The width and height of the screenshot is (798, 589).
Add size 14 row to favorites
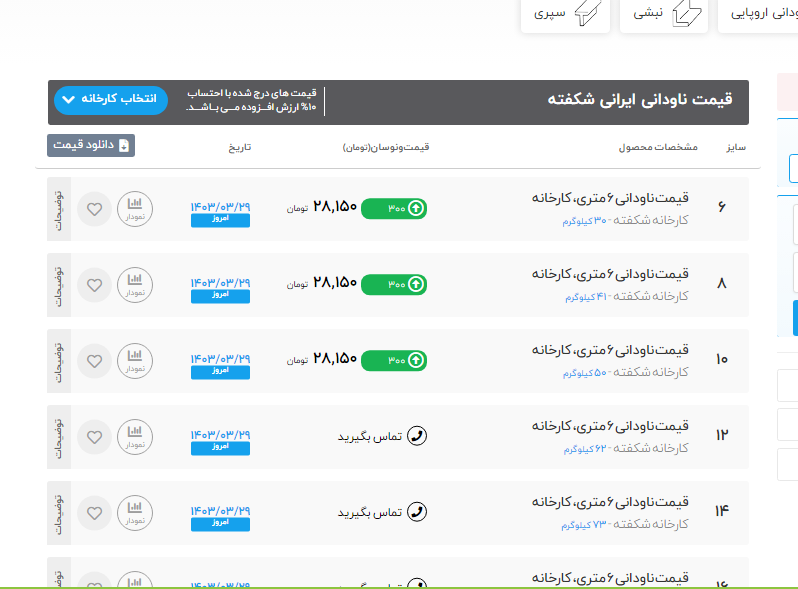coord(94,513)
